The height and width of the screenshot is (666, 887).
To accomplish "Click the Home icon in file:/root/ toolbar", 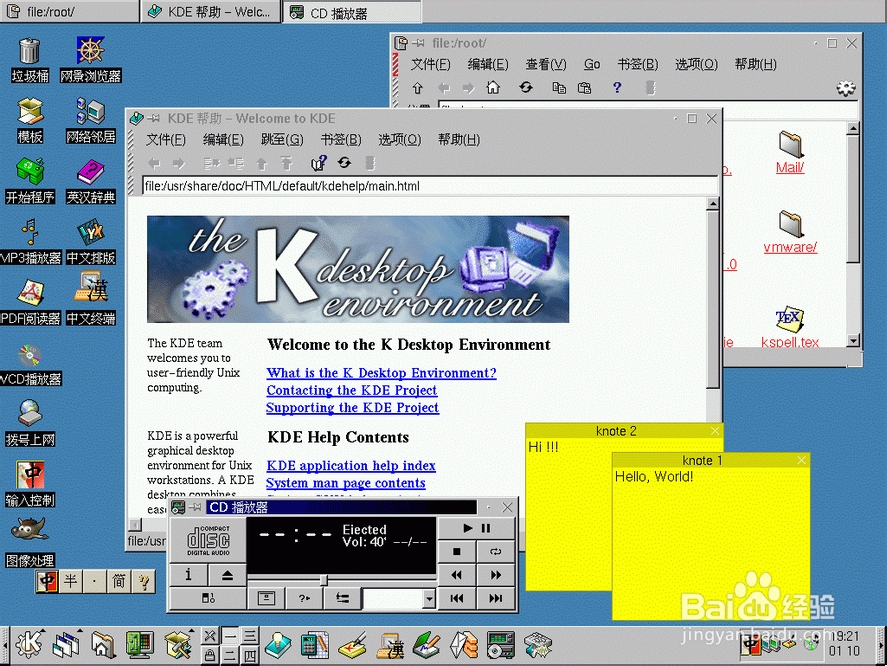I will pos(493,87).
